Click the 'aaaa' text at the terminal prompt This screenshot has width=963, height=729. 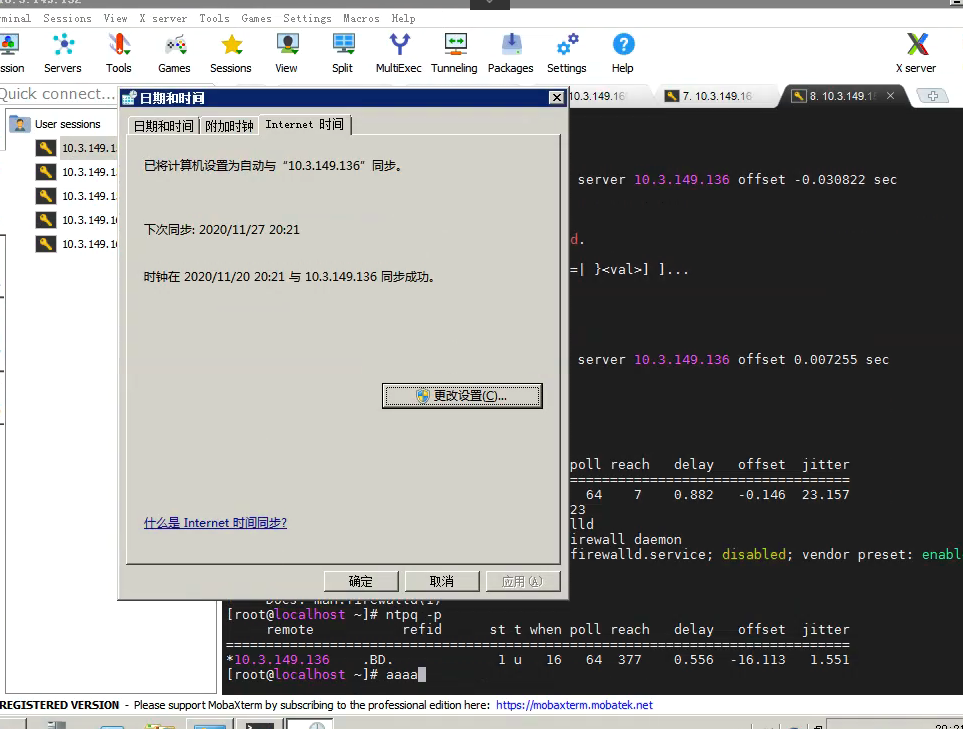(402, 674)
